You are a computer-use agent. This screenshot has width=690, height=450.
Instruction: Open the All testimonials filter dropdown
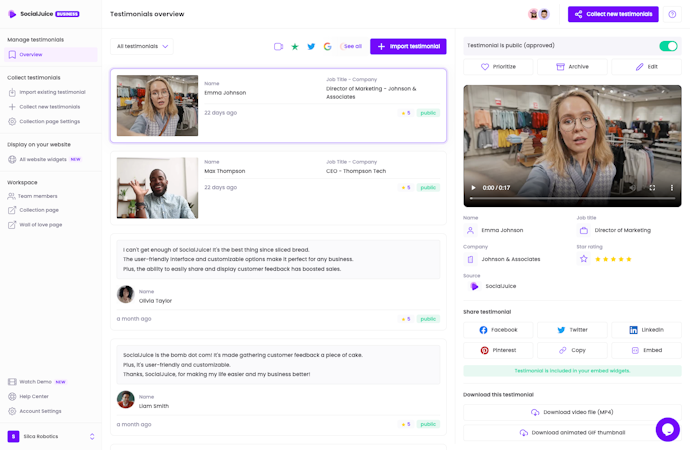[142, 46]
